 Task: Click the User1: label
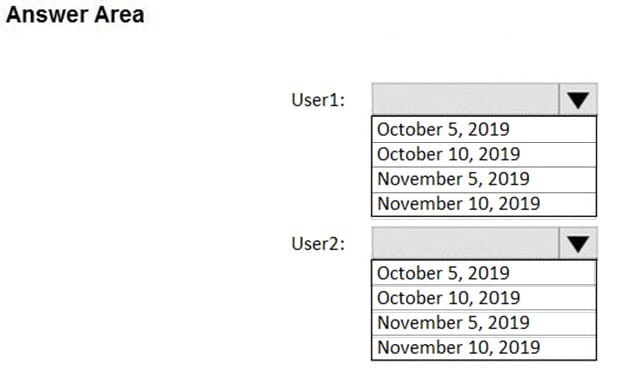point(318,100)
